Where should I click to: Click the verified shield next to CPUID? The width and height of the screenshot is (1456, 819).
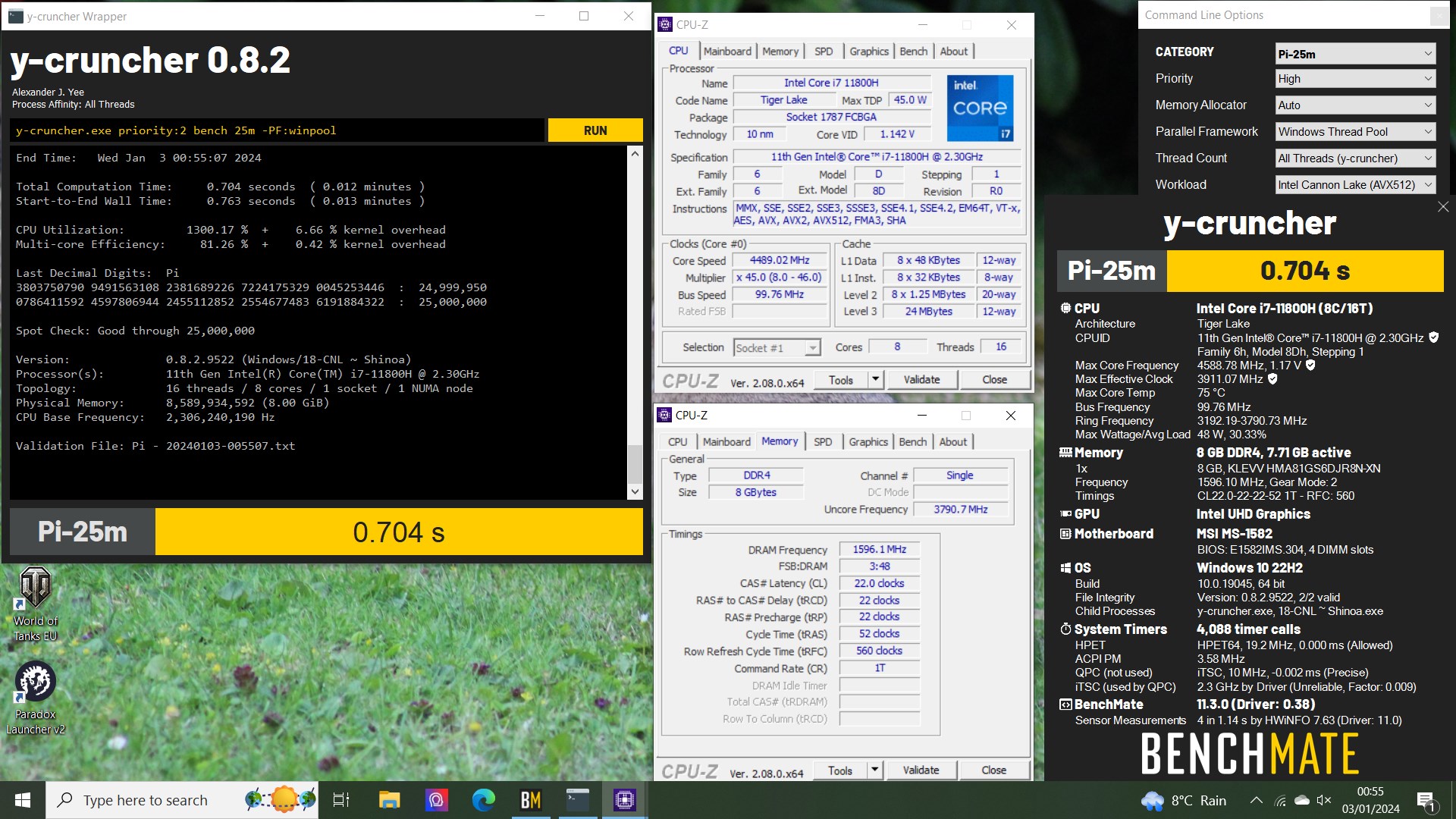point(1434,337)
